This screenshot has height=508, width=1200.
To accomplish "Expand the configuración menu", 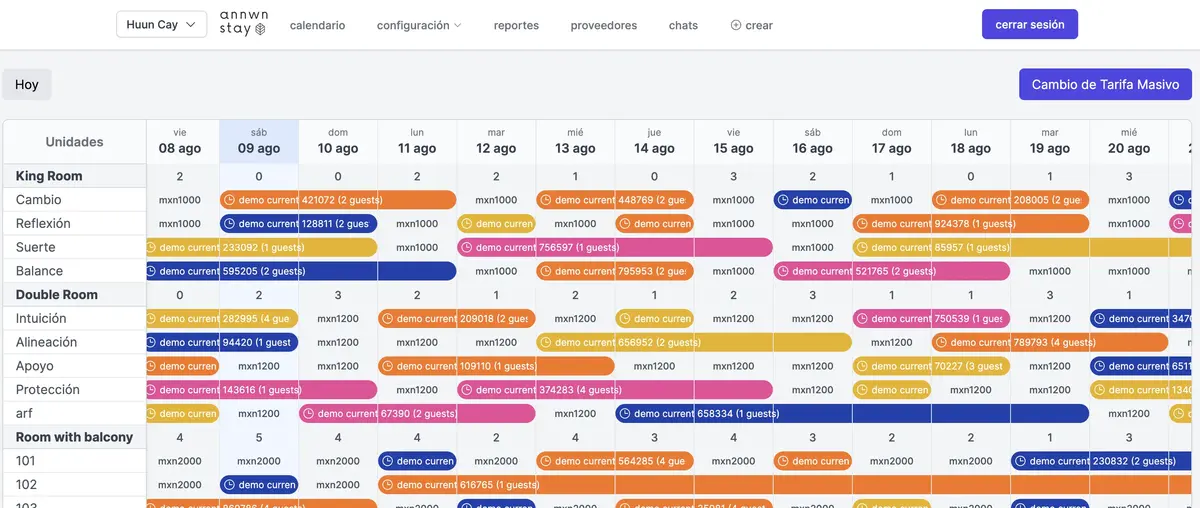I will pos(419,25).
